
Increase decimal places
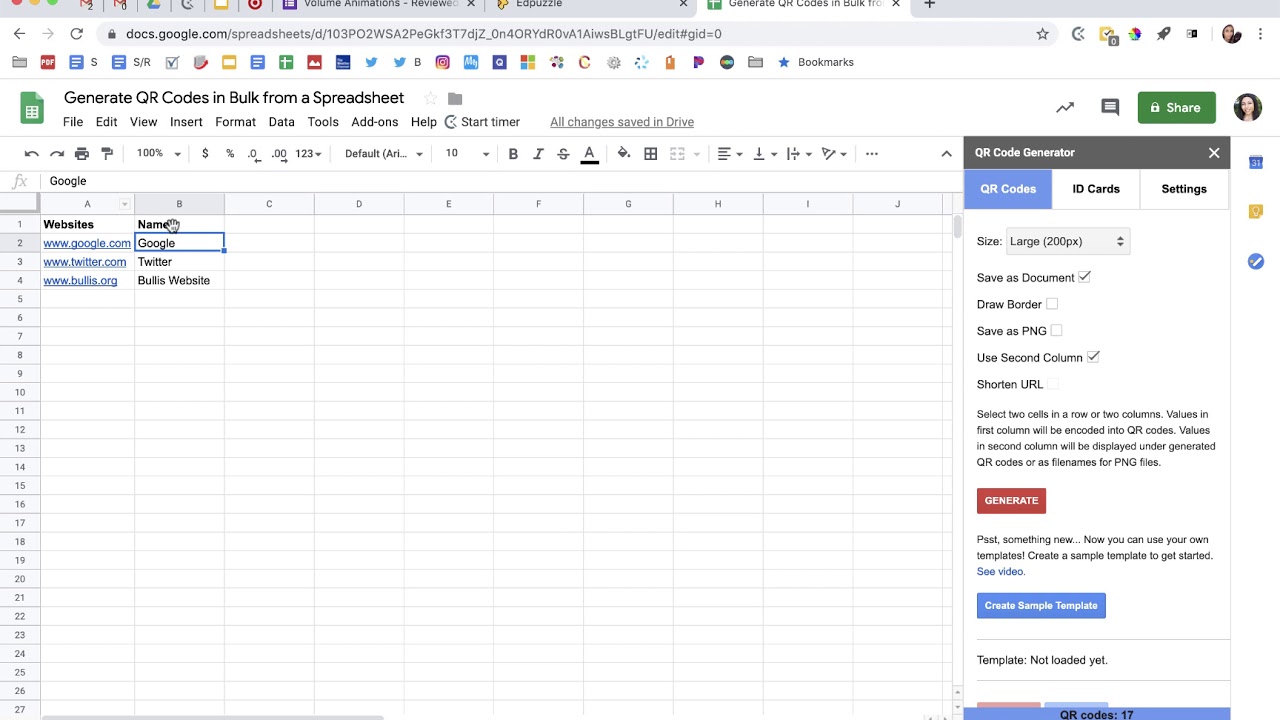point(280,154)
